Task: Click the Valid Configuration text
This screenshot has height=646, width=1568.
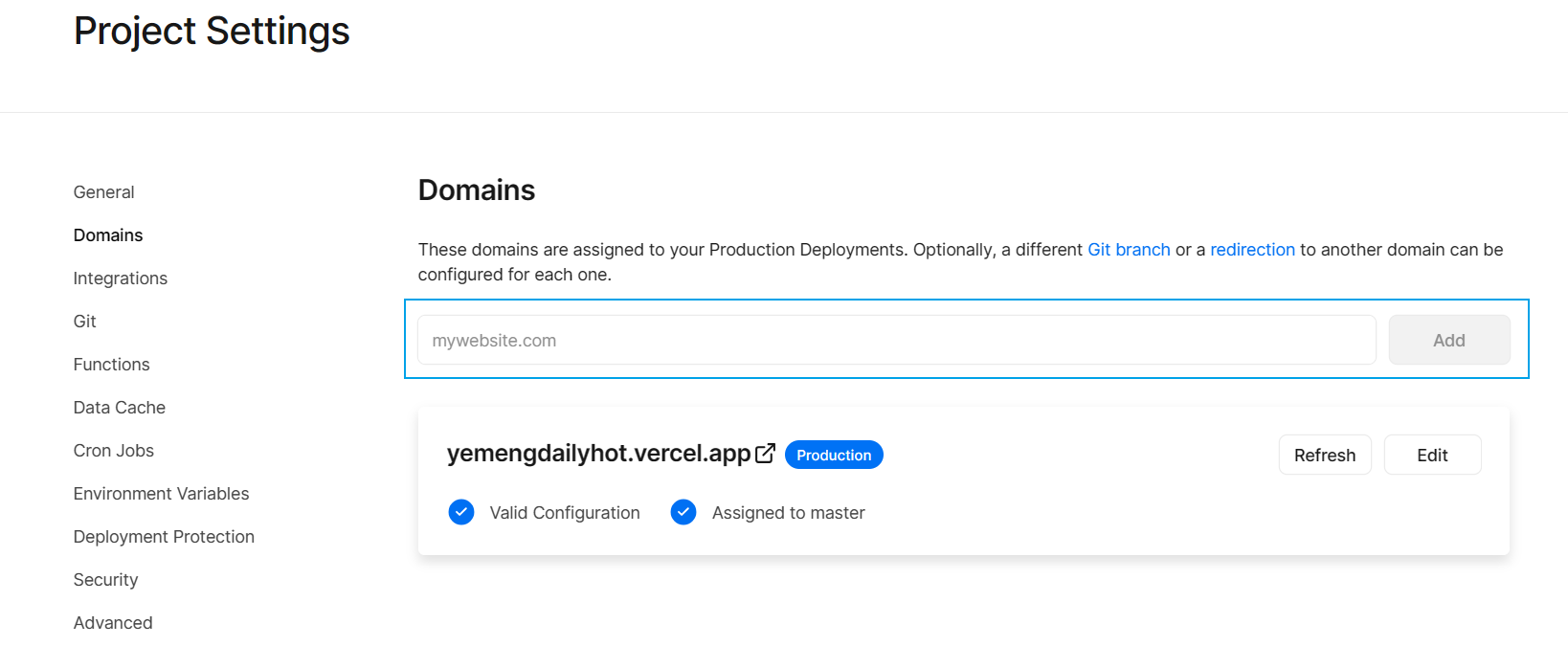Action: click(x=565, y=513)
